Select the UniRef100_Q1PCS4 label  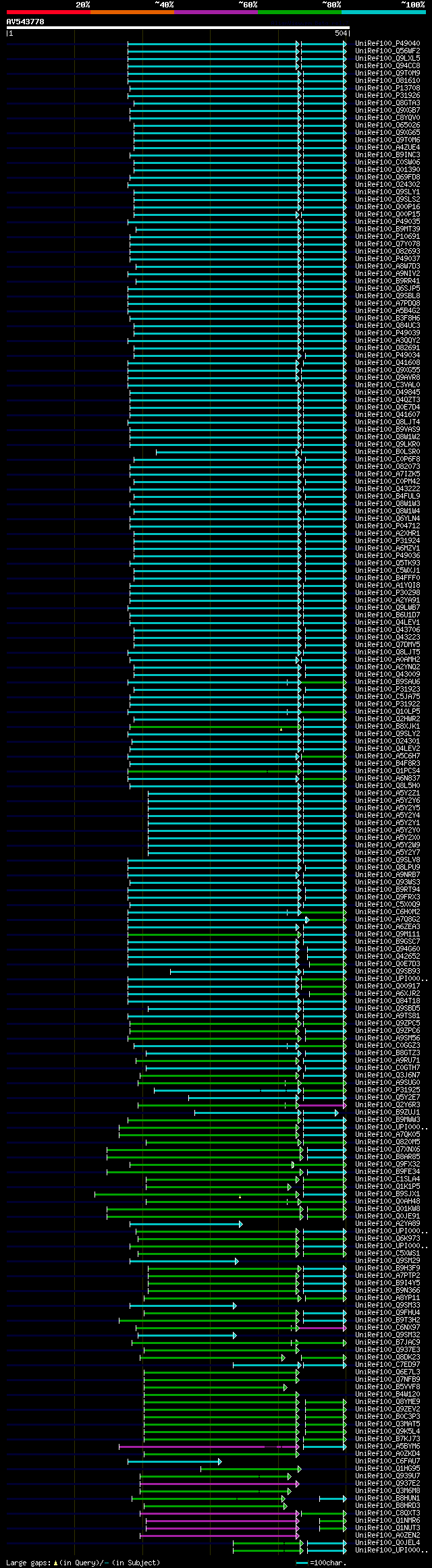(x=387, y=771)
